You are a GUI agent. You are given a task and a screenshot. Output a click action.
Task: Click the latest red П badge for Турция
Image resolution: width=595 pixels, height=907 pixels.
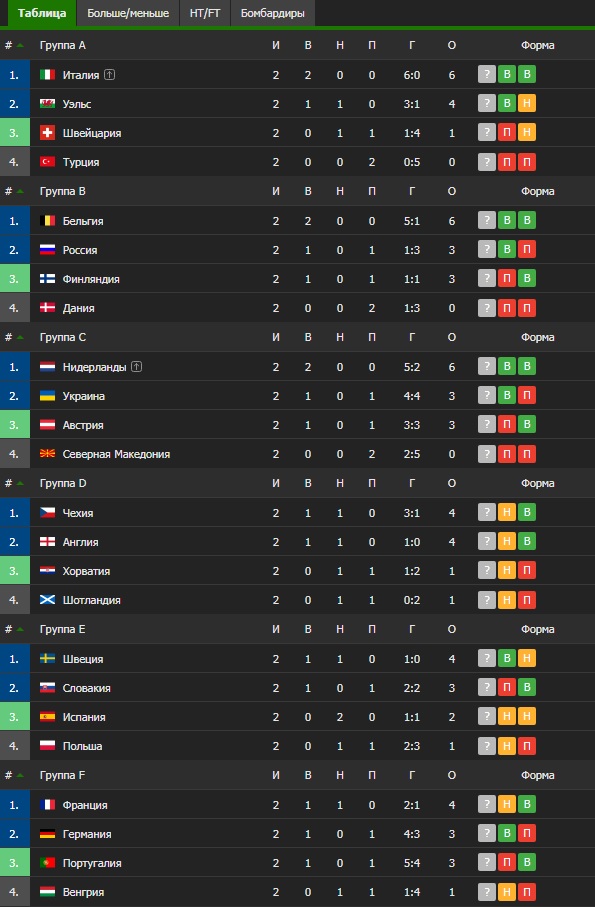coord(527,162)
